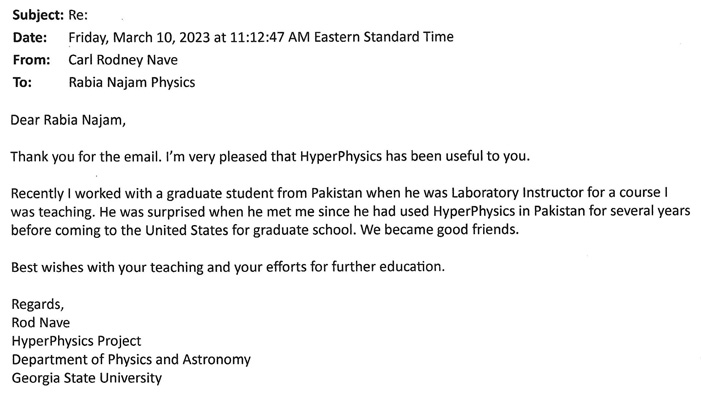The image size is (701, 404).
Task: Click the Subject label
Action: point(38,15)
